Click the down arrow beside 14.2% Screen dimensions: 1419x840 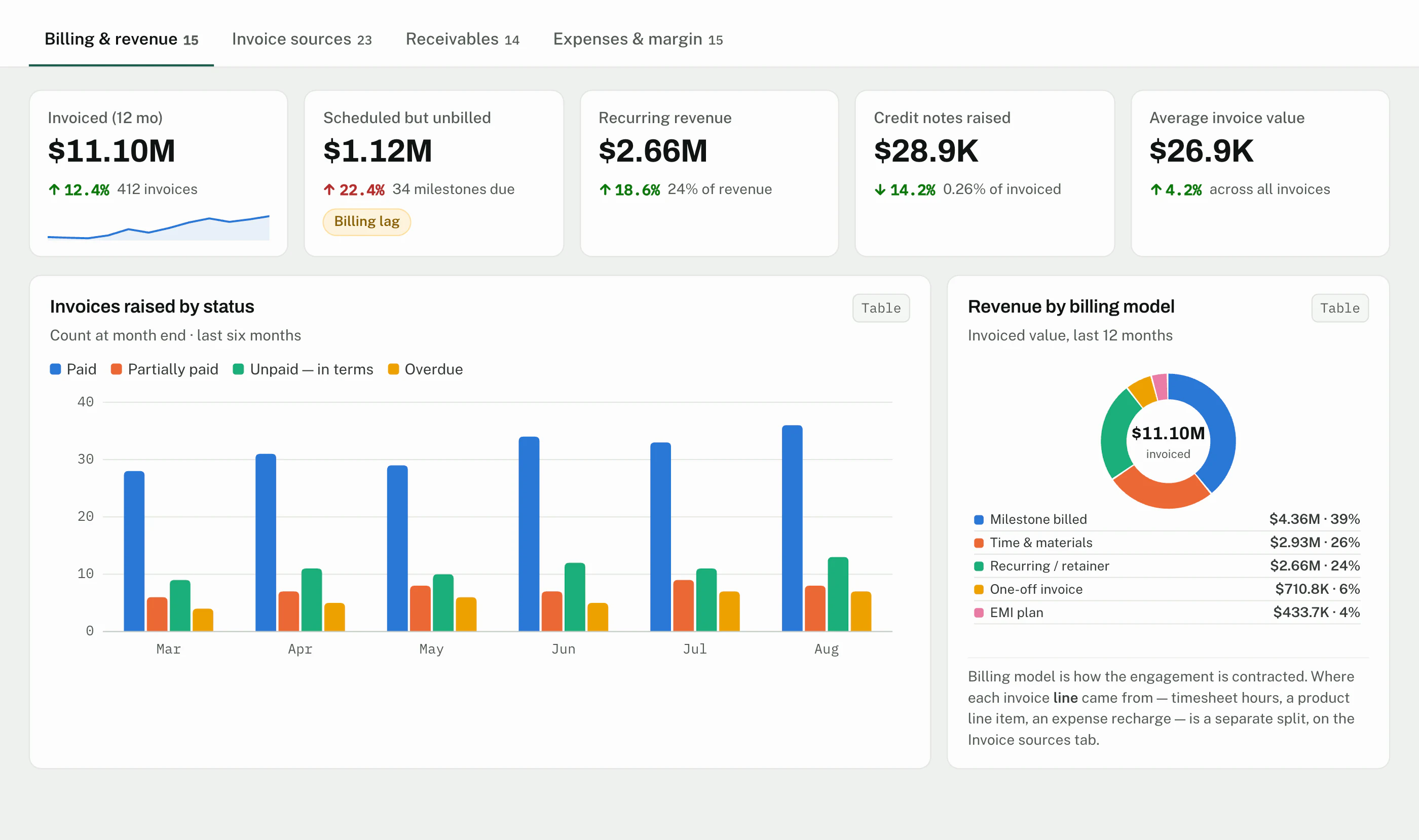tap(880, 189)
